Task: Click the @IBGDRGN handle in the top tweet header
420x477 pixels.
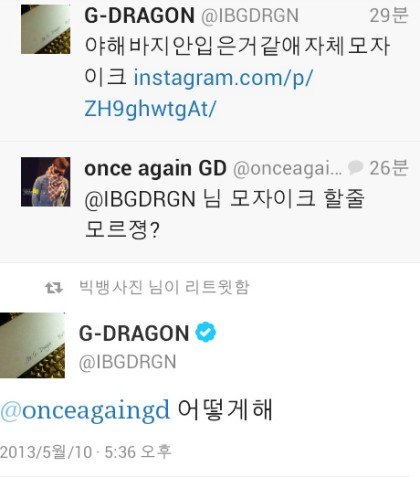Action: click(250, 16)
